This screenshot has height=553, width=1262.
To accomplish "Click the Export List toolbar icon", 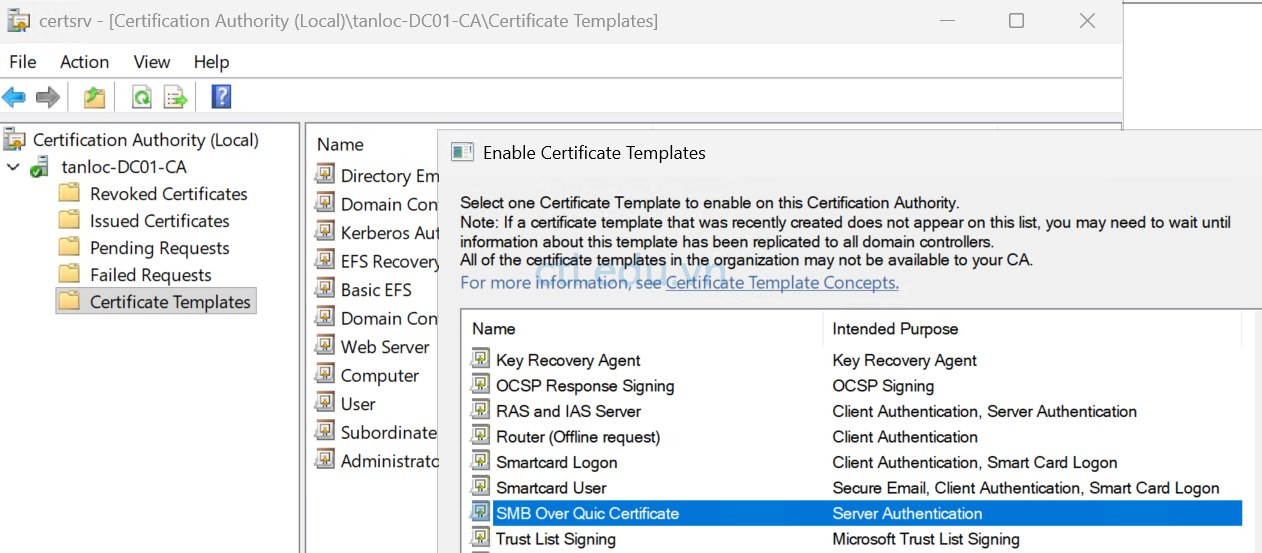I will [x=176, y=97].
